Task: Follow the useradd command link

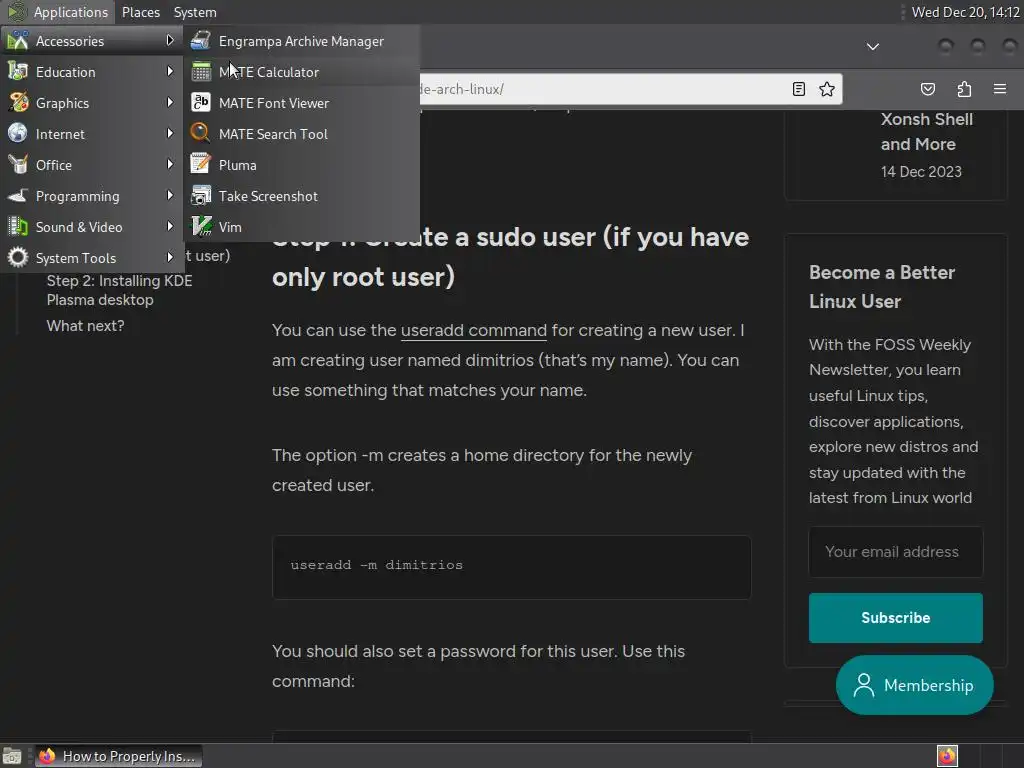Action: pyautogui.click(x=473, y=330)
